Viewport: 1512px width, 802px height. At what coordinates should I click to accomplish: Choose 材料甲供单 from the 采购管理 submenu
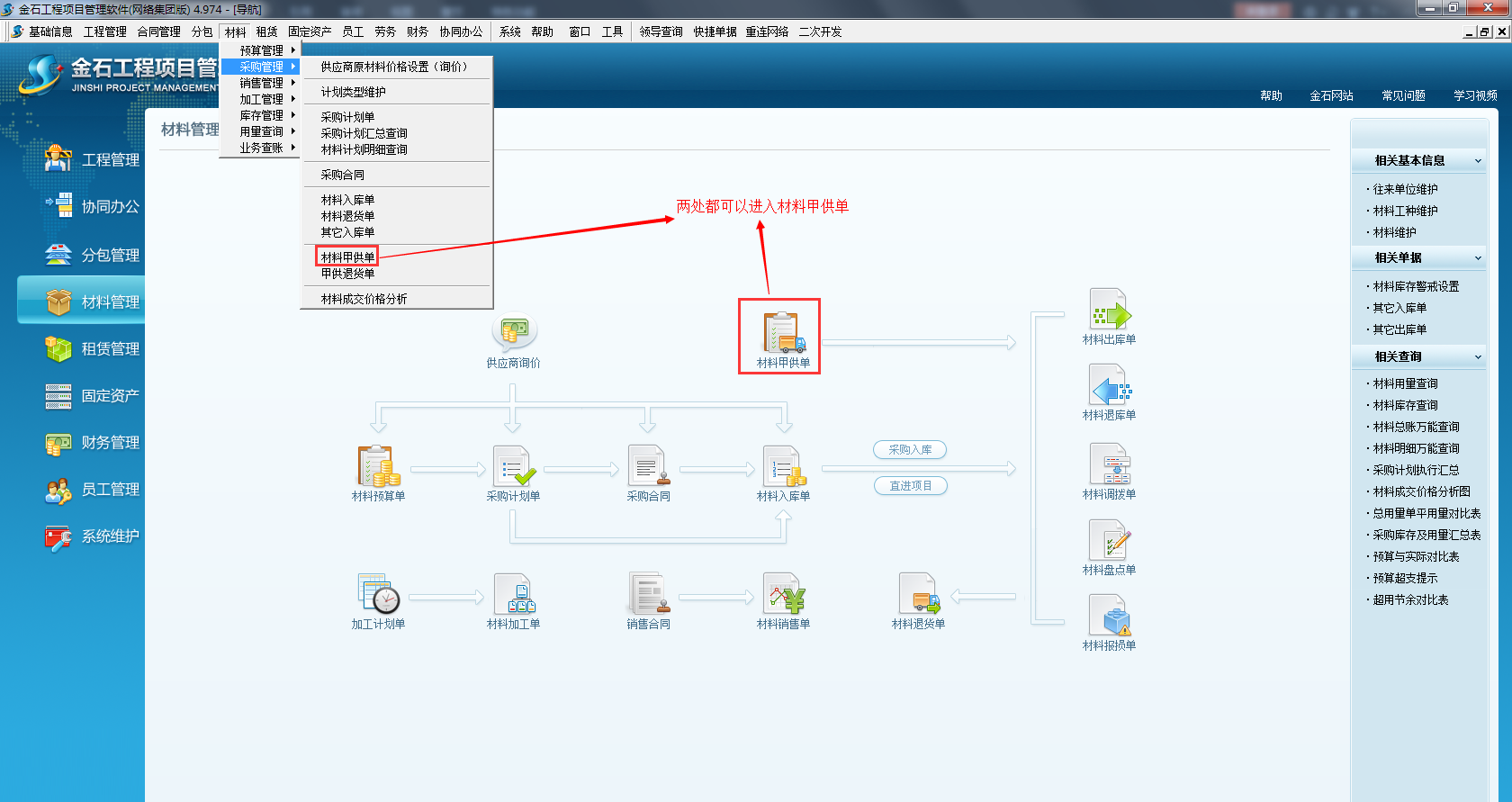(x=347, y=257)
